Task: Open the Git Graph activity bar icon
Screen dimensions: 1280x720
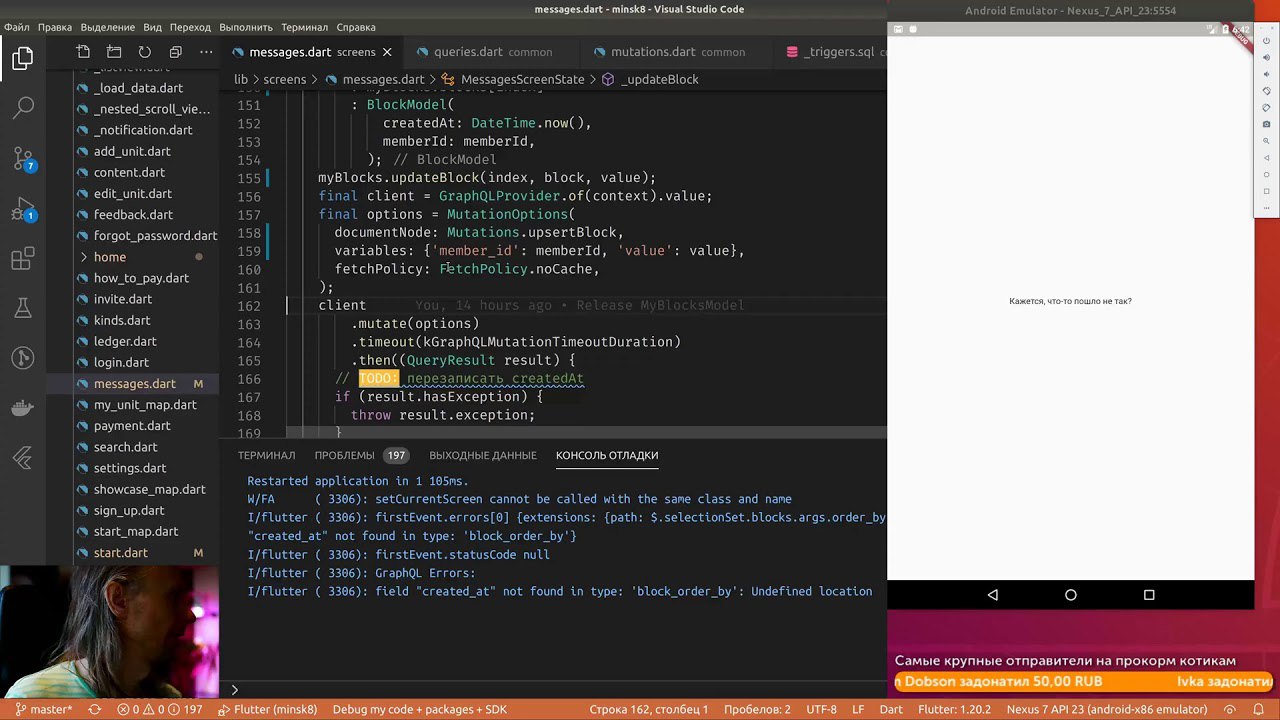Action: 23,358
